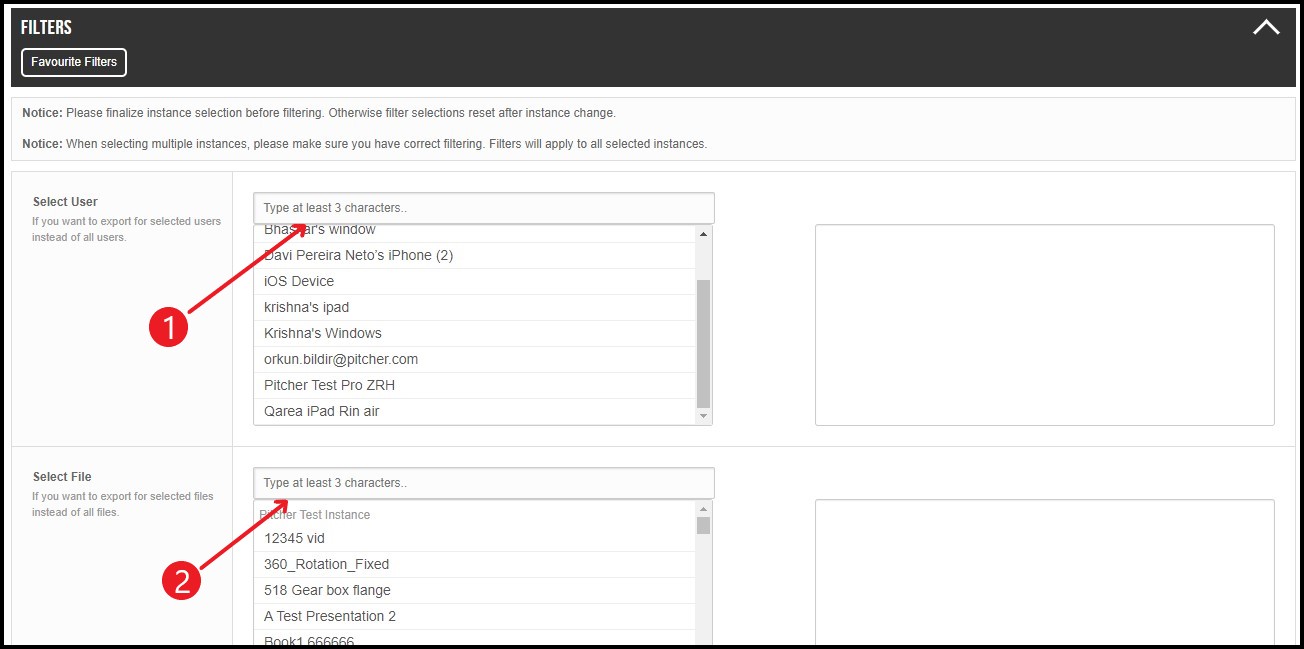Click the selected users box on the right

click(1044, 325)
